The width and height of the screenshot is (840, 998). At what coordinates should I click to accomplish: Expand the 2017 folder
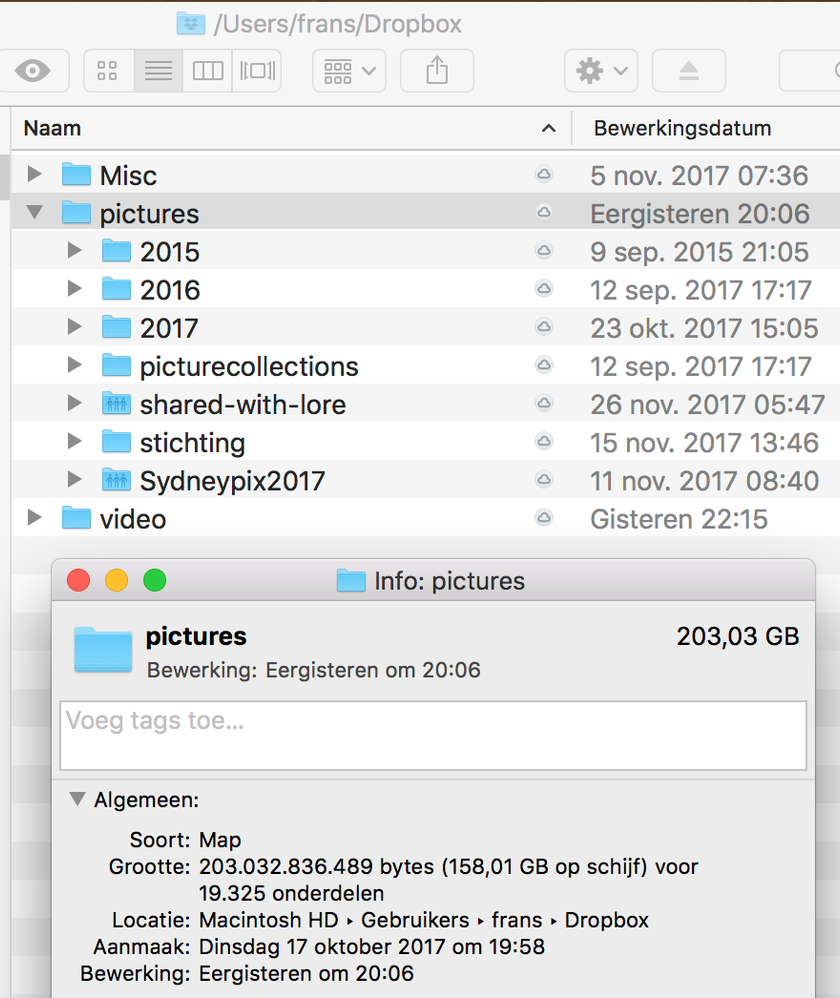click(x=75, y=327)
